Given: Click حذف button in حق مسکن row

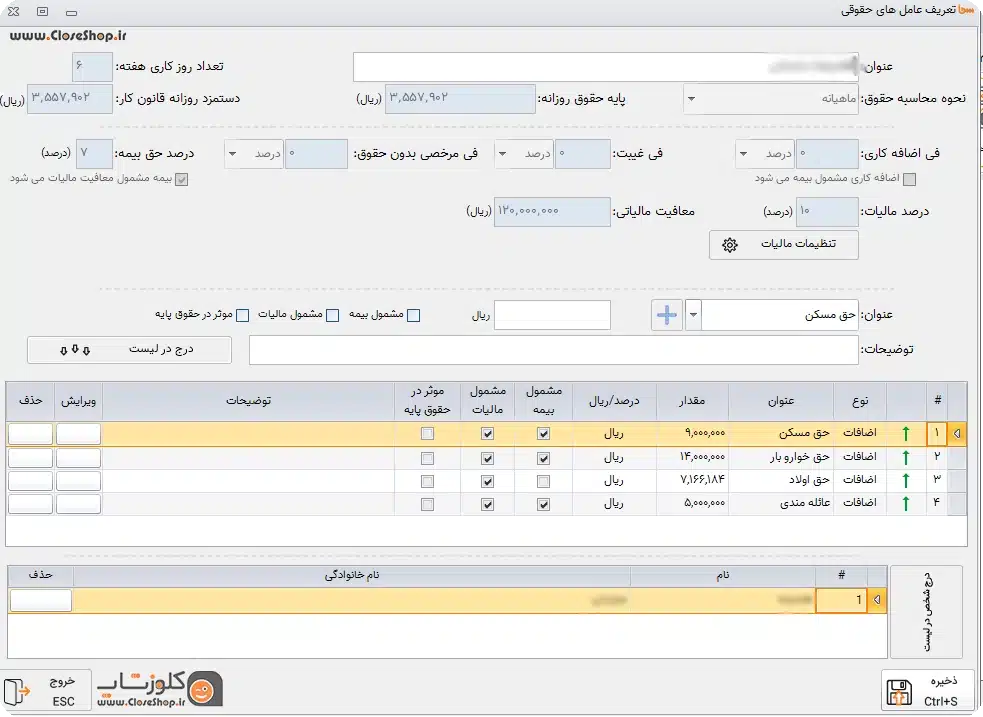Looking at the screenshot, I should (x=30, y=434).
